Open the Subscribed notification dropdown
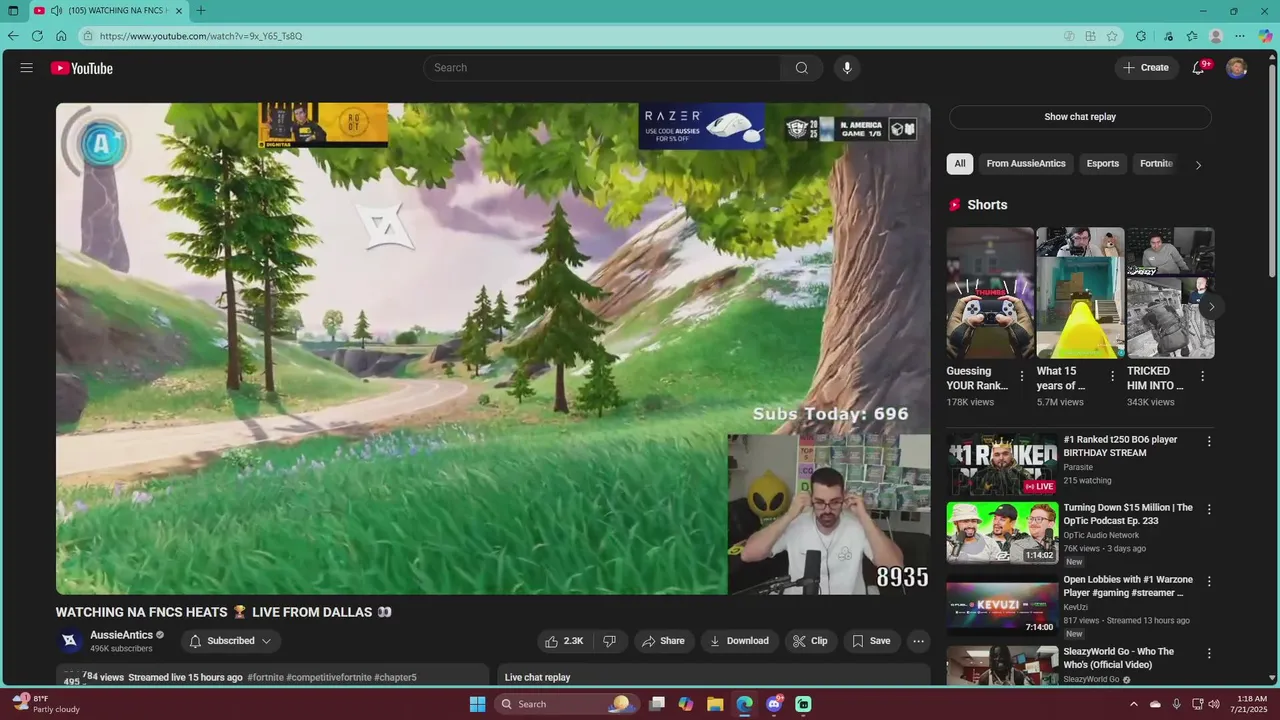The image size is (1280, 720). (230, 641)
